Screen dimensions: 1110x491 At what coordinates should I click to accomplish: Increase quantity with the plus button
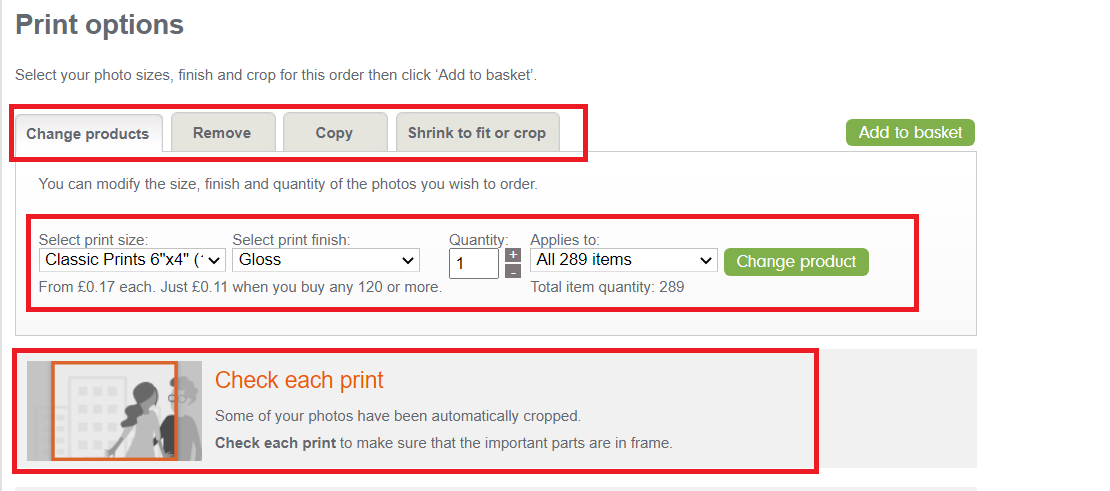[513, 255]
